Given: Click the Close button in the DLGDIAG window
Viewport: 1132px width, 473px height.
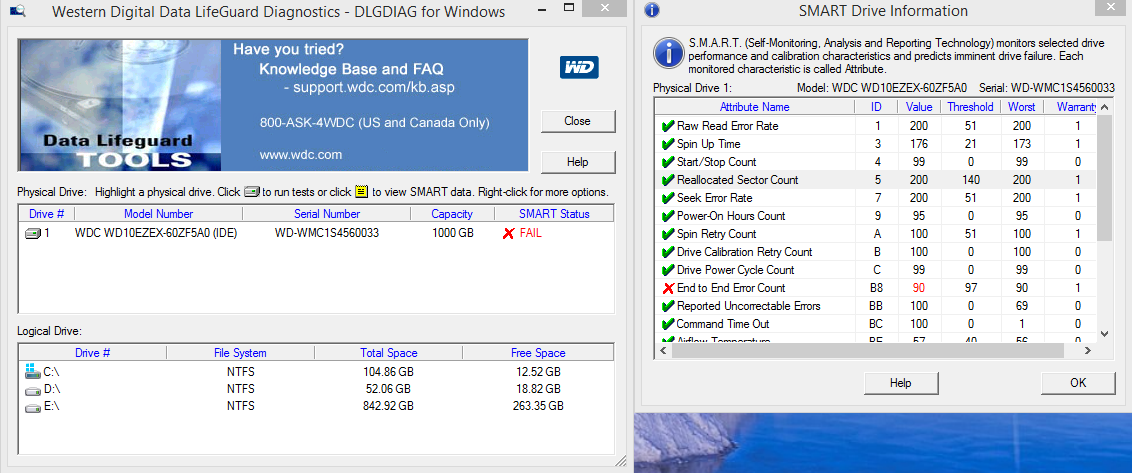Looking at the screenshot, I should click(x=578, y=121).
